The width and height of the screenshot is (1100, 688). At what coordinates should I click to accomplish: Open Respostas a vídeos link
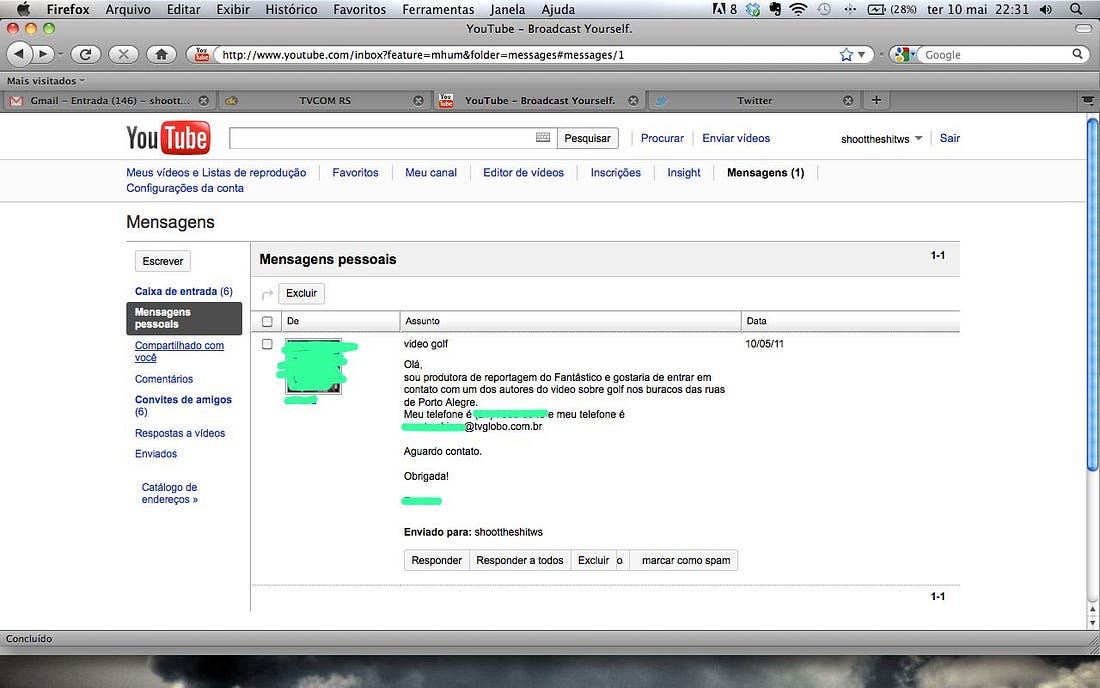click(180, 433)
